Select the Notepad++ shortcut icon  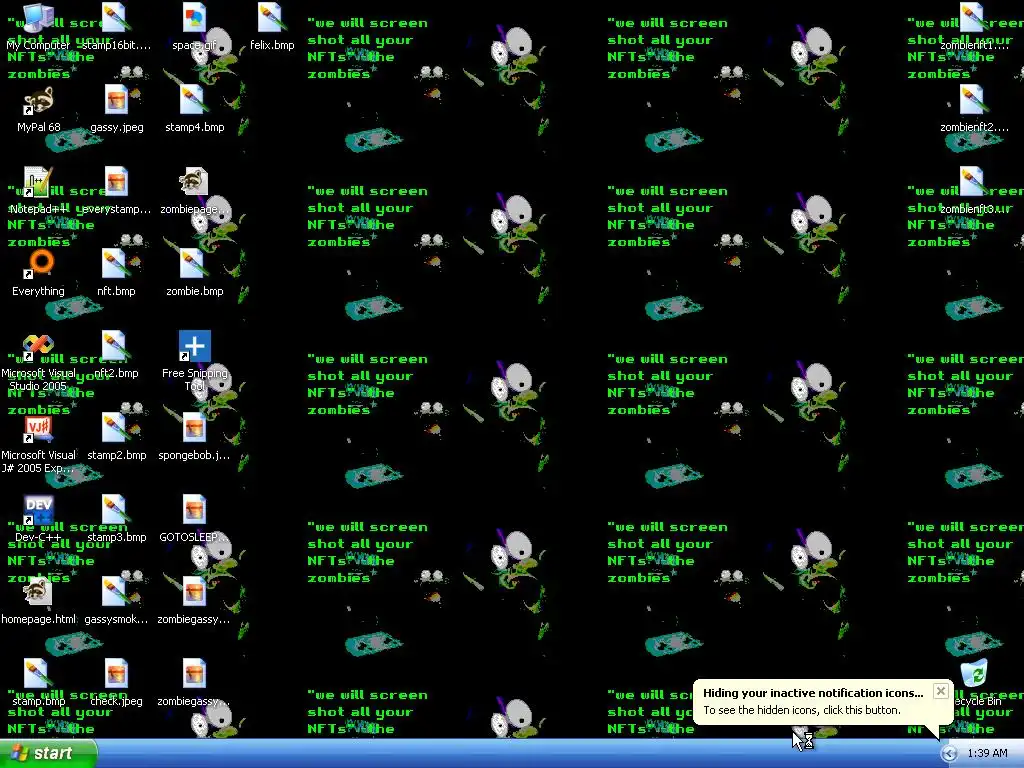[38, 182]
